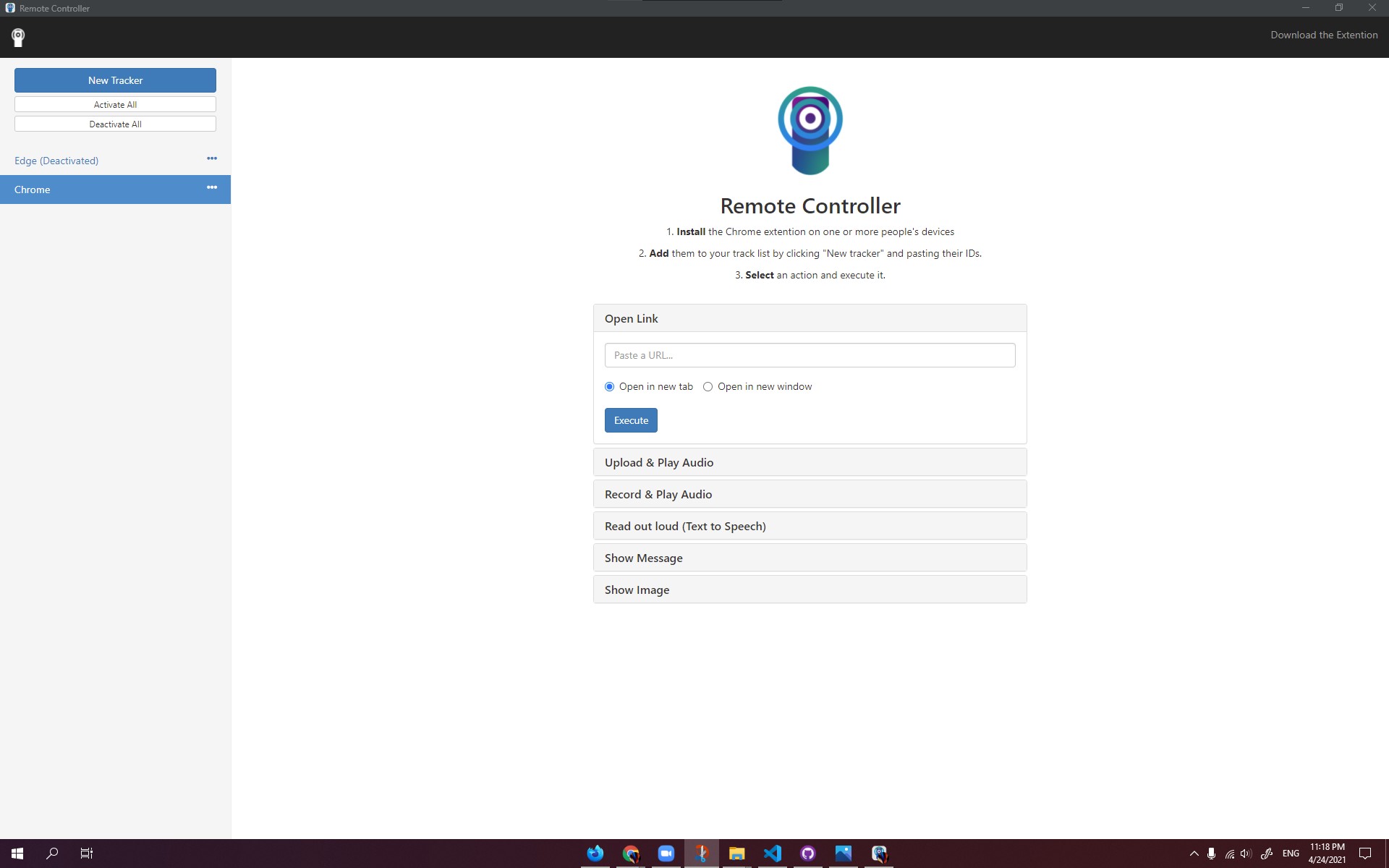1389x868 pixels.
Task: Expand Read out loud (Text to Speech)
Action: (x=810, y=526)
